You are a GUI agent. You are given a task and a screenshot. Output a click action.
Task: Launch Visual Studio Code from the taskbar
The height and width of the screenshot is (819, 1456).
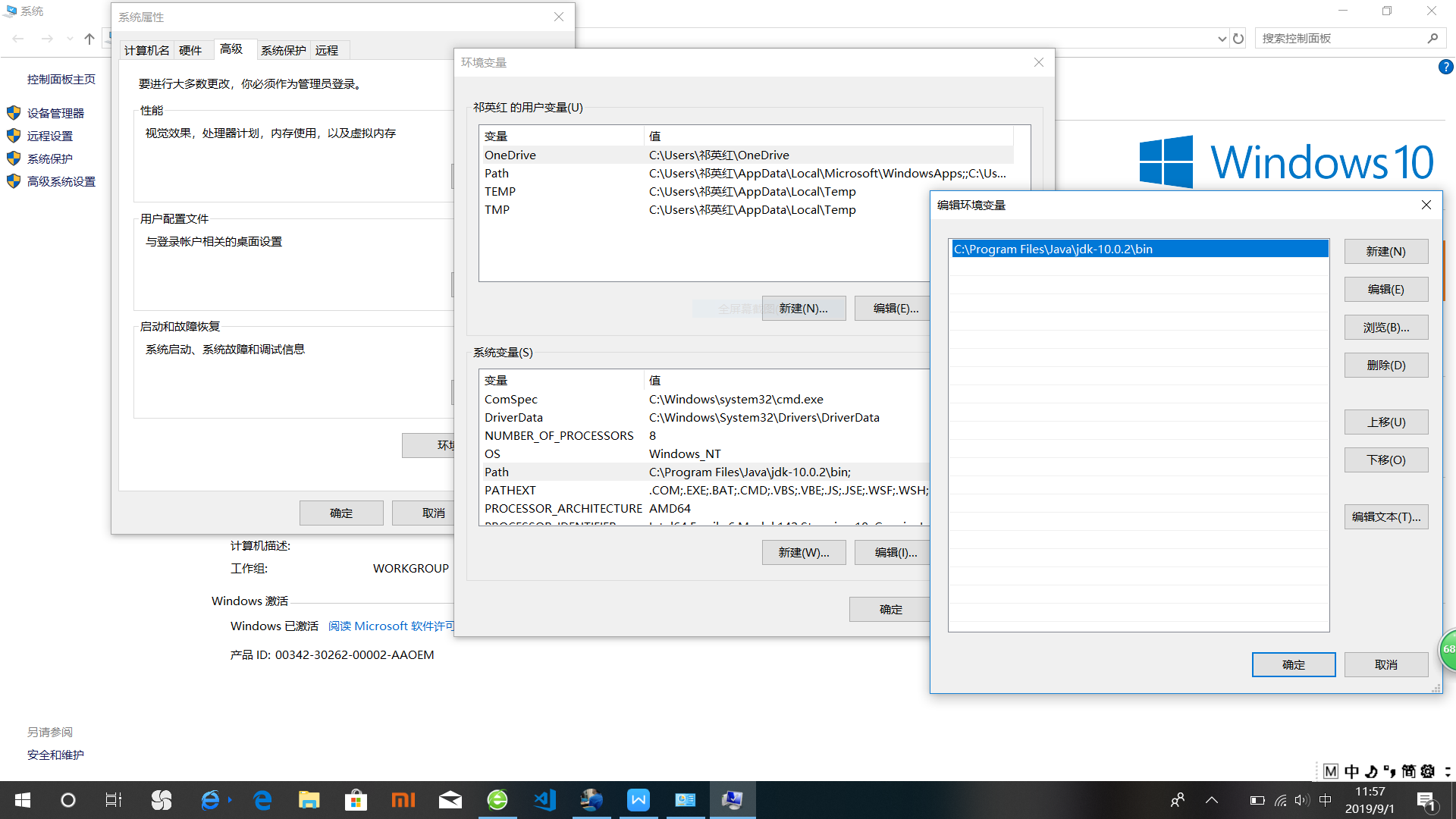(544, 800)
